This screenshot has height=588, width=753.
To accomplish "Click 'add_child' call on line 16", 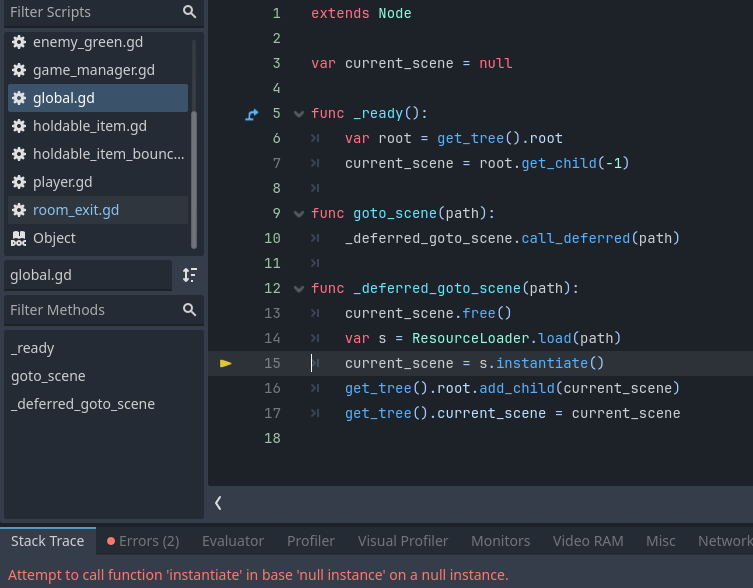I will coord(517,388).
